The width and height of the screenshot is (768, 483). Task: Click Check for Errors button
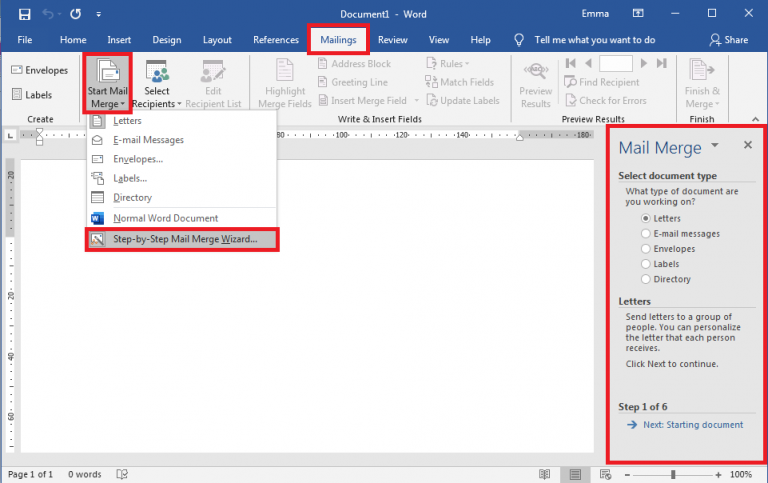pos(605,100)
